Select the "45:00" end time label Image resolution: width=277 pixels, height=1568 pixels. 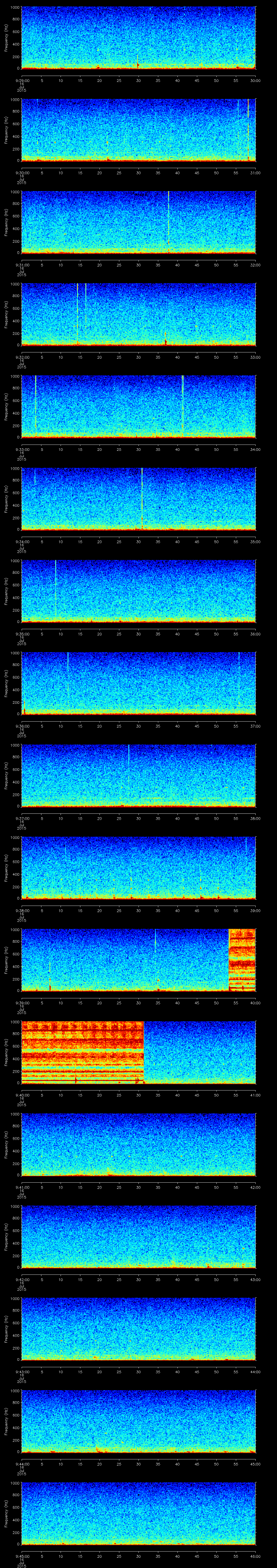pos(256,1464)
